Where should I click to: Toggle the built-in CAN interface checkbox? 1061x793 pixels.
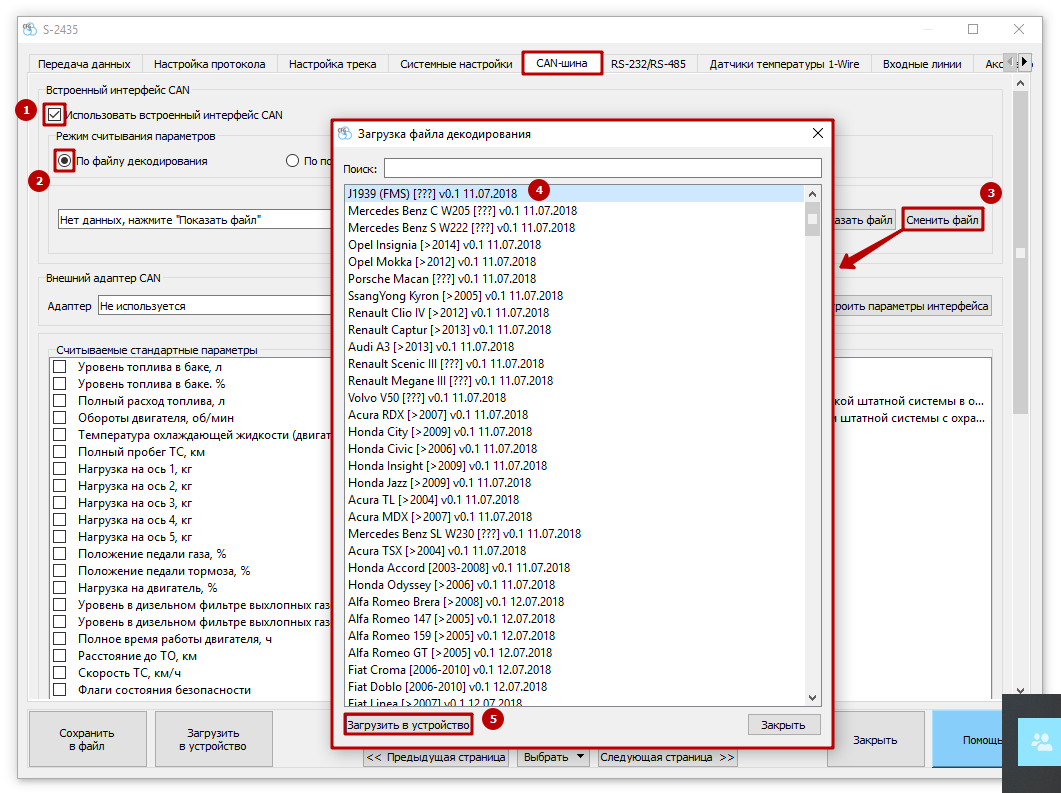pos(55,115)
